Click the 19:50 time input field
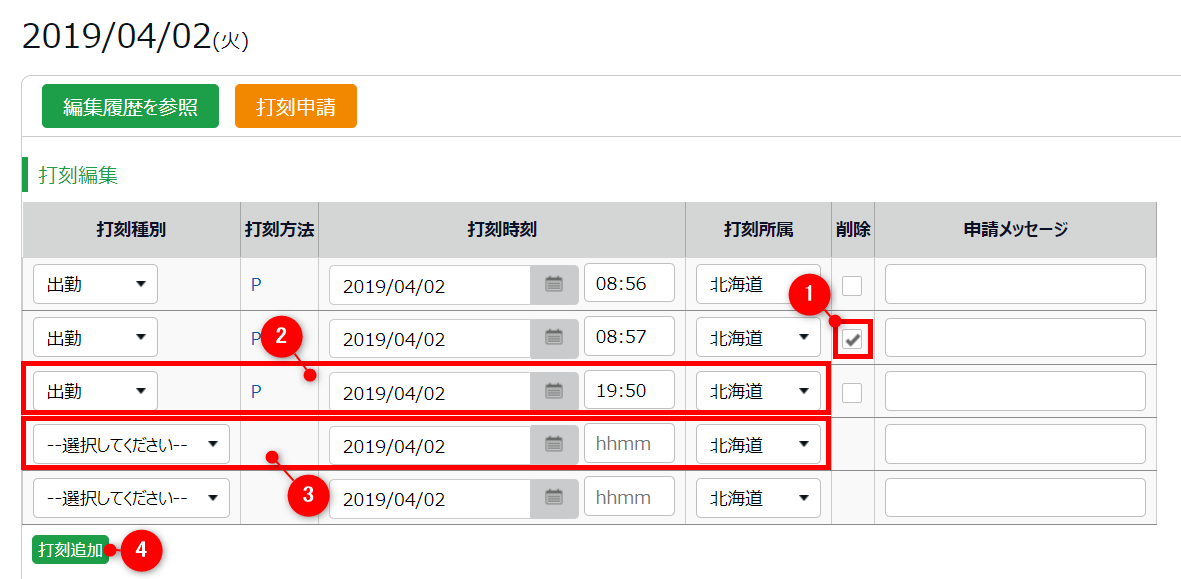1181x579 pixels. click(629, 391)
